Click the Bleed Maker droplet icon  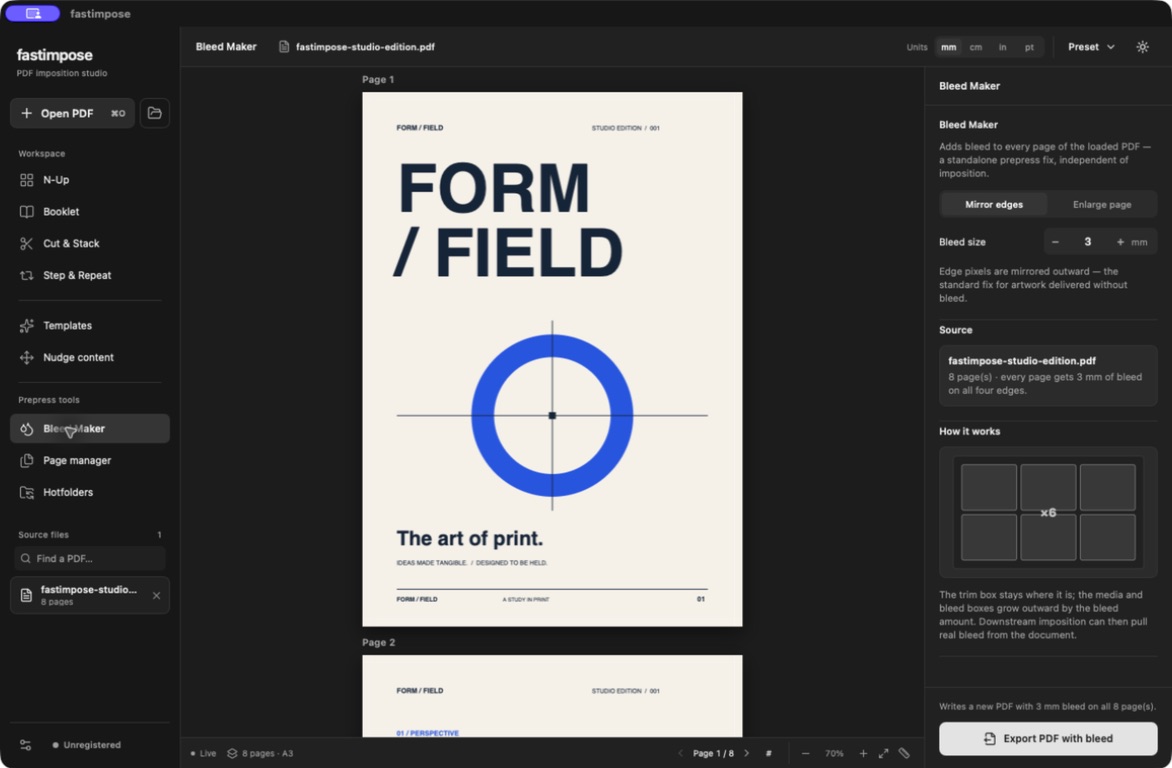coord(27,428)
